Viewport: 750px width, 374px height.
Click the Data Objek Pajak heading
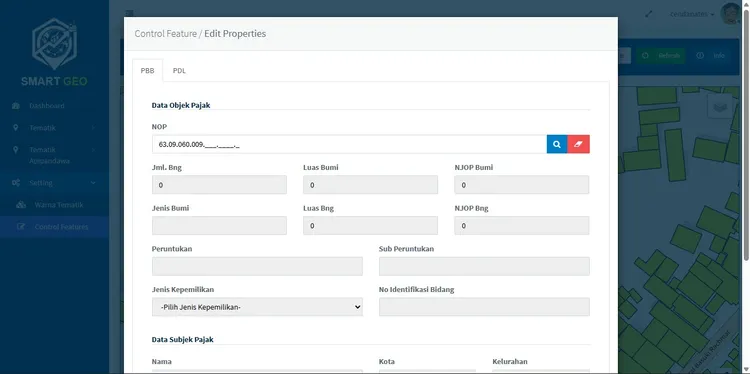pyautogui.click(x=181, y=105)
